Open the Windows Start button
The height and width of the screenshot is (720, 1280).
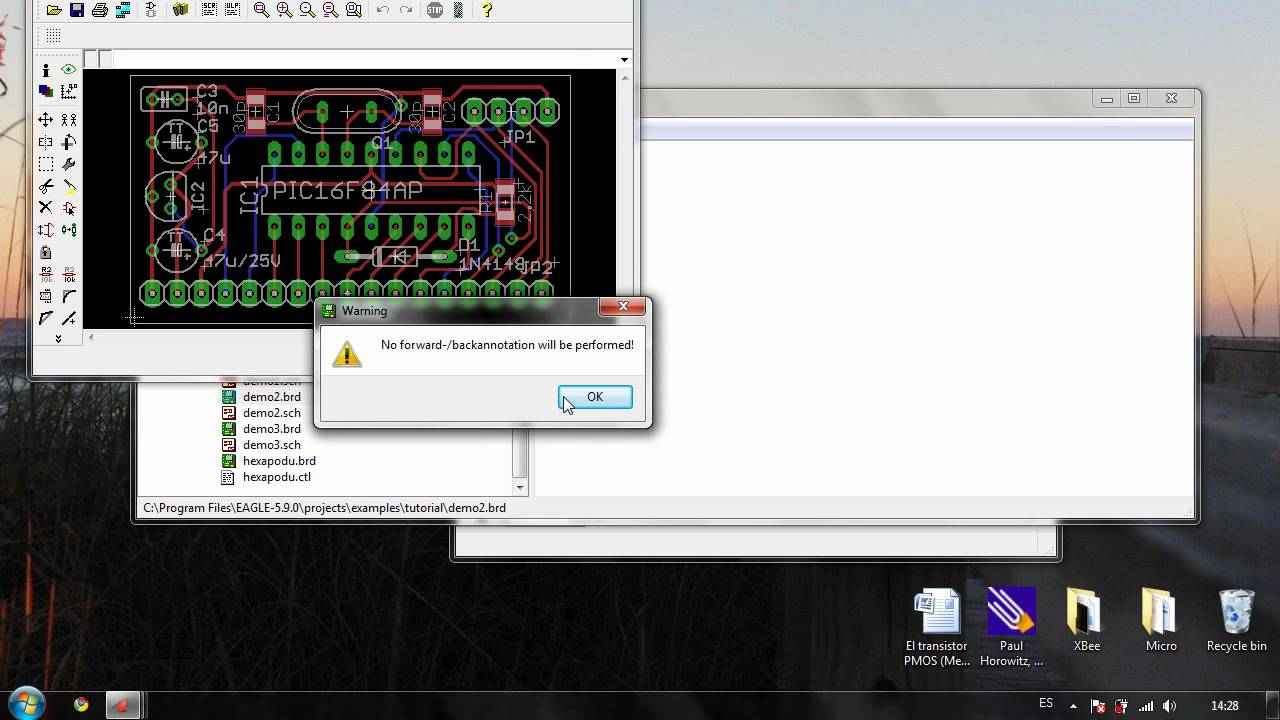pyautogui.click(x=26, y=704)
